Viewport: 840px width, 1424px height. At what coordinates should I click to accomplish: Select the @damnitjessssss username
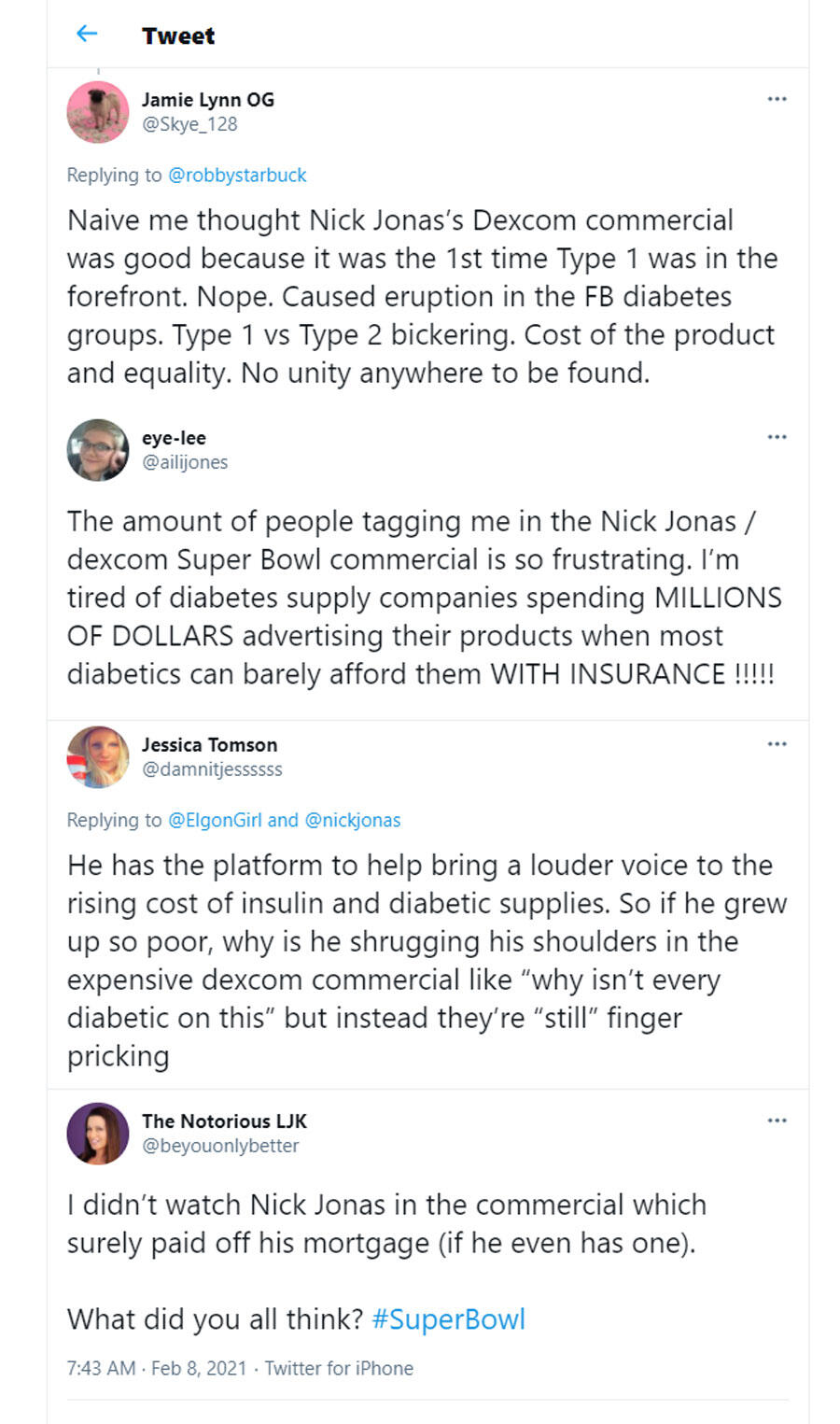[212, 769]
